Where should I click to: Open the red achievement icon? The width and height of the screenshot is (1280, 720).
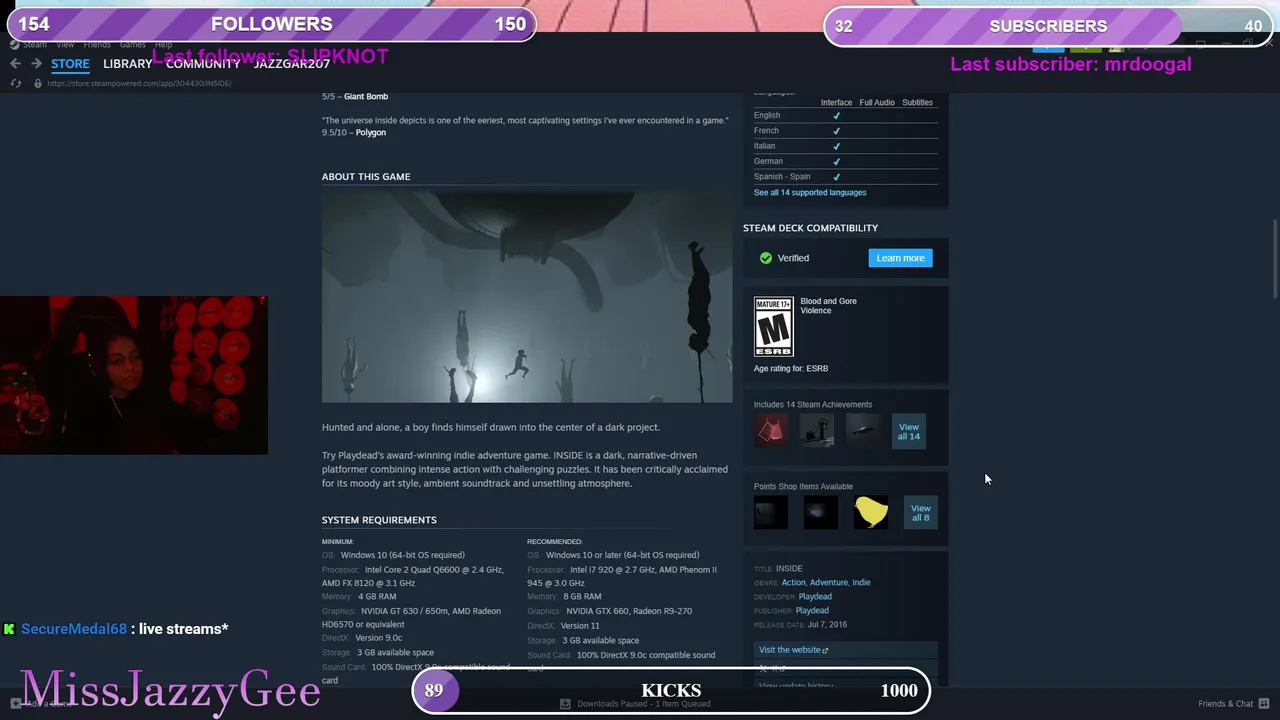tap(771, 431)
